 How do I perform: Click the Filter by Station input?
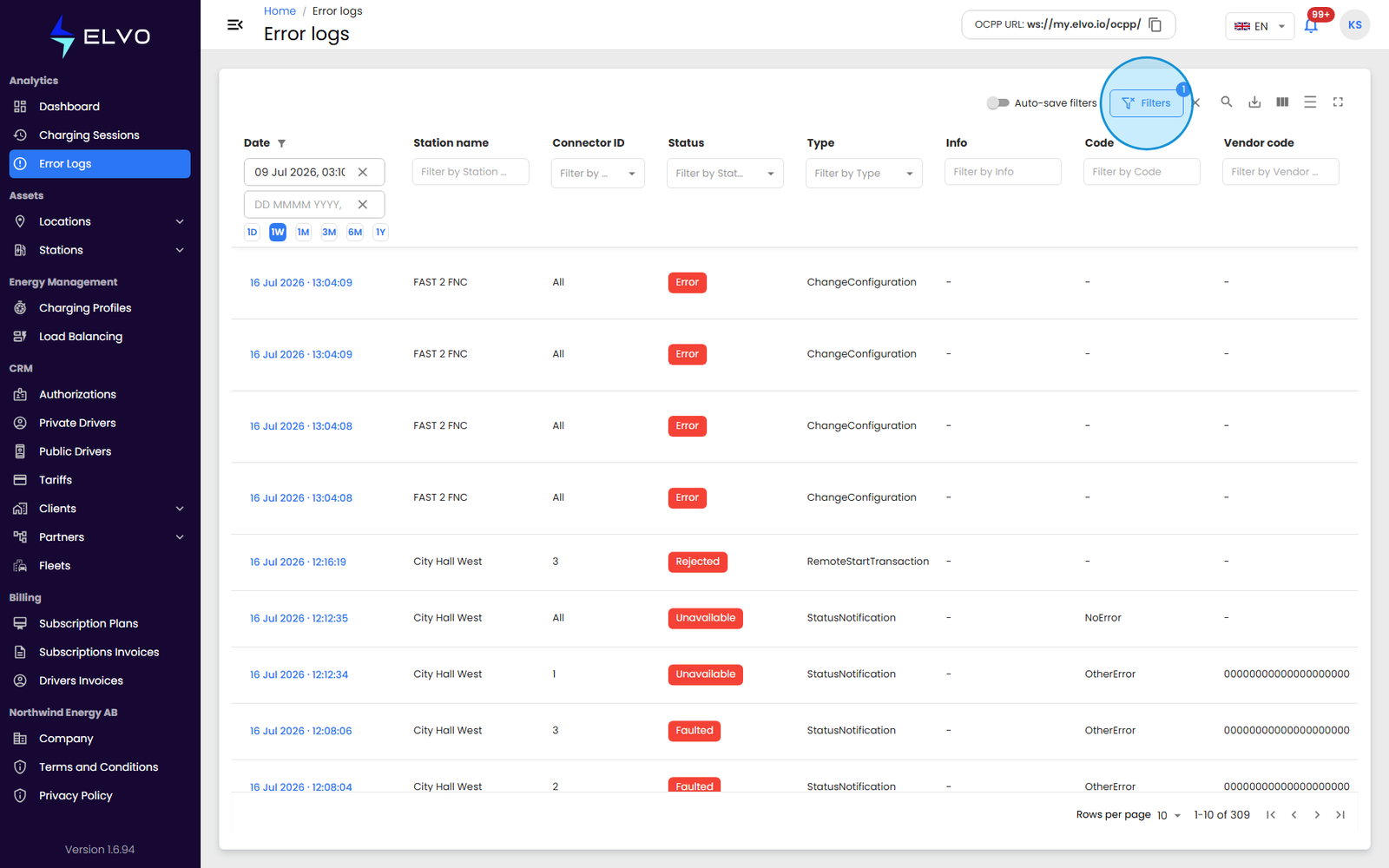point(471,172)
